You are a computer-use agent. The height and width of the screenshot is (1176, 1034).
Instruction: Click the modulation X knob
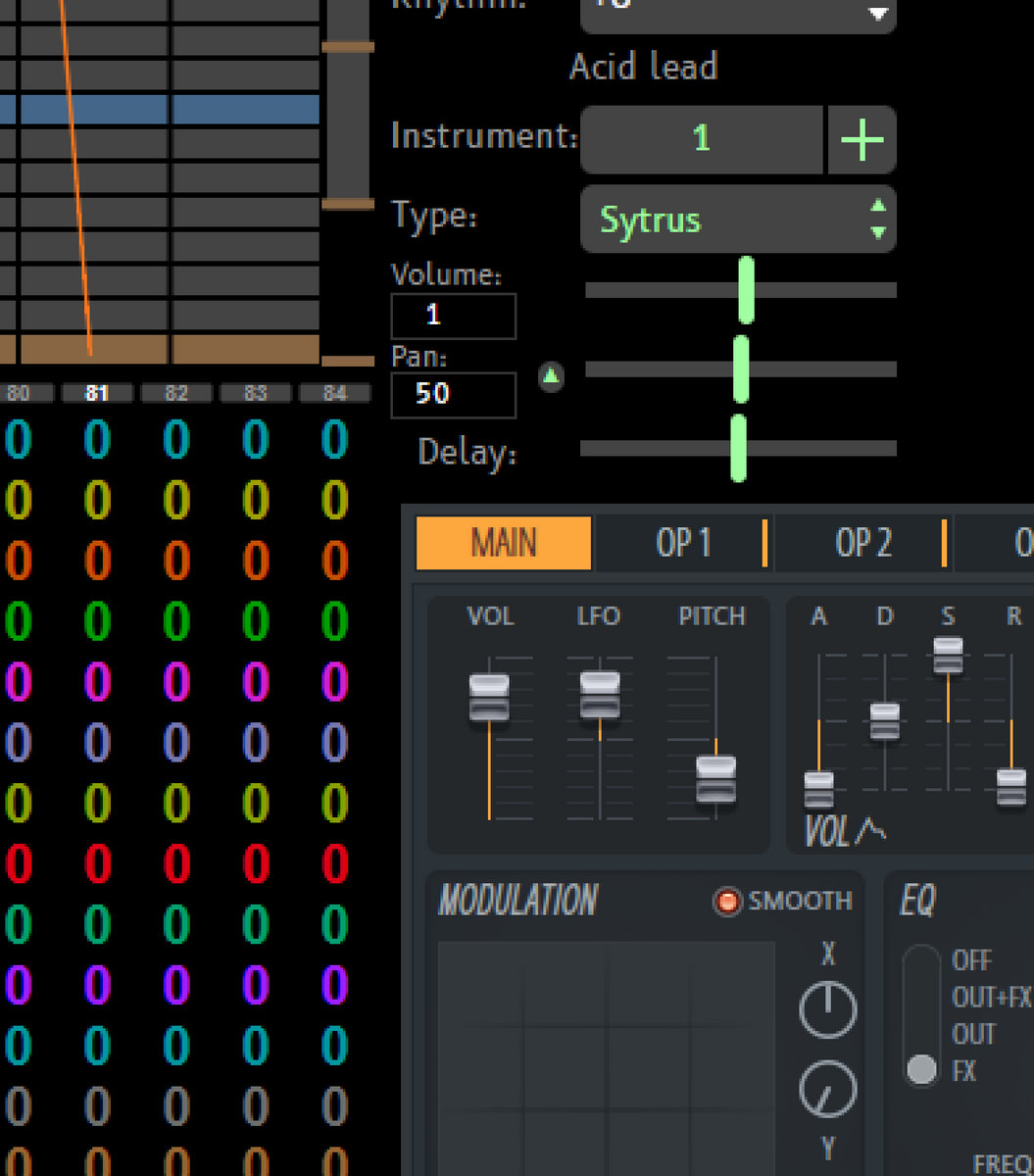click(828, 1010)
